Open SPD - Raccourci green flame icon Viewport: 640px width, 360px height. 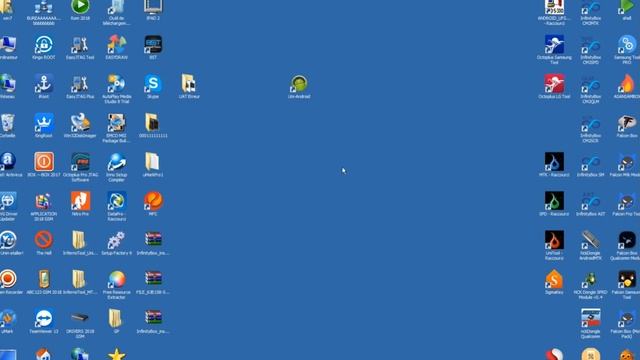[554, 201]
